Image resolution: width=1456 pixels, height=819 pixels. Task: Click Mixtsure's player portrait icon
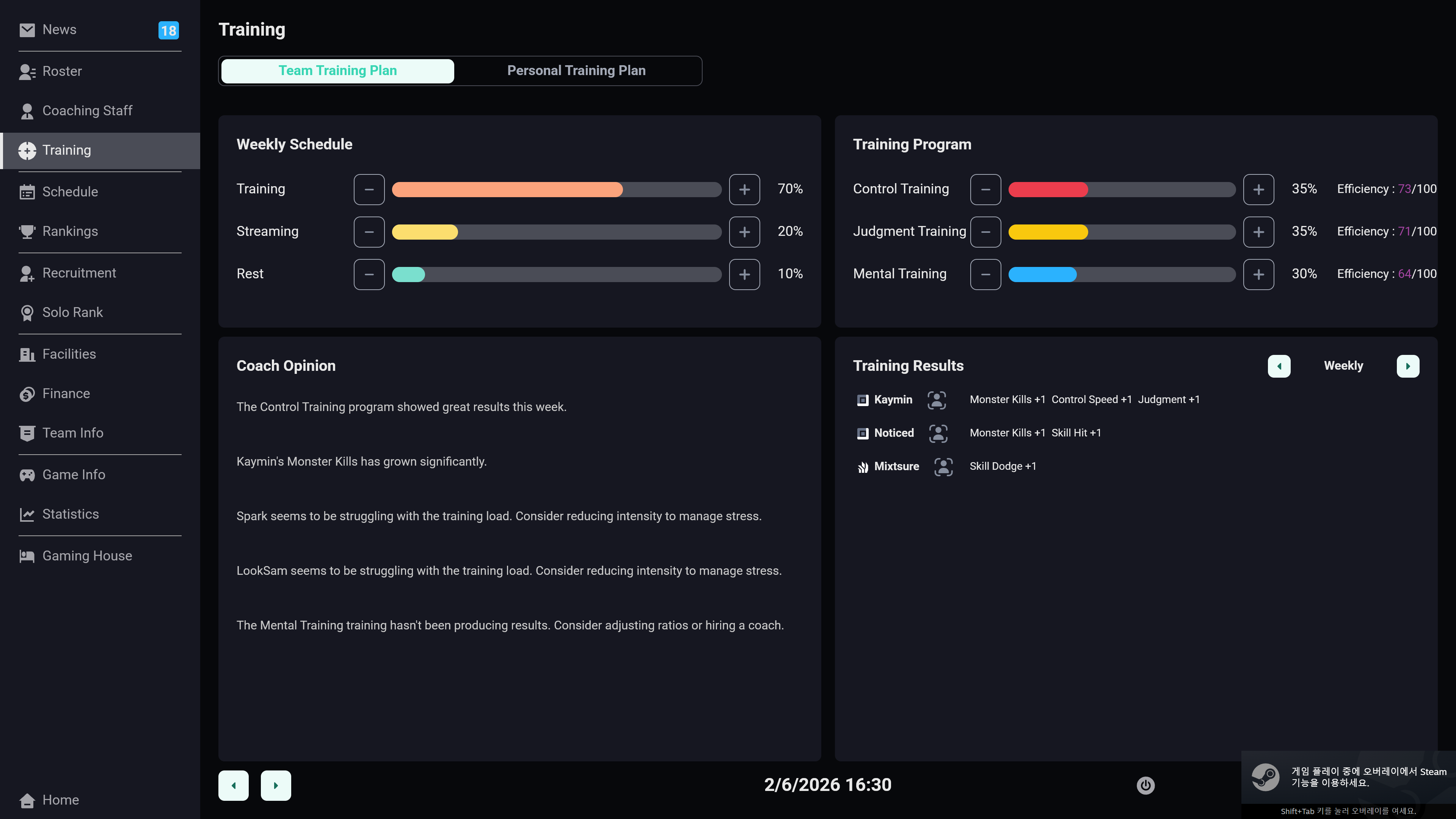pos(943,467)
